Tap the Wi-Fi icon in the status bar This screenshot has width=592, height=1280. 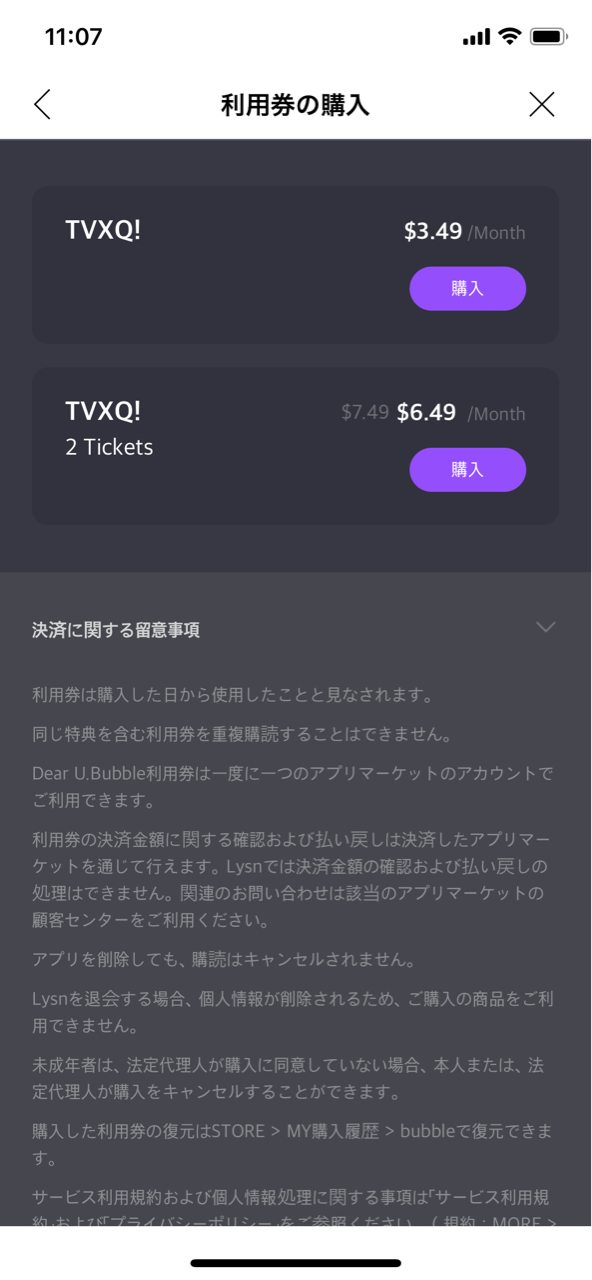coord(512,36)
